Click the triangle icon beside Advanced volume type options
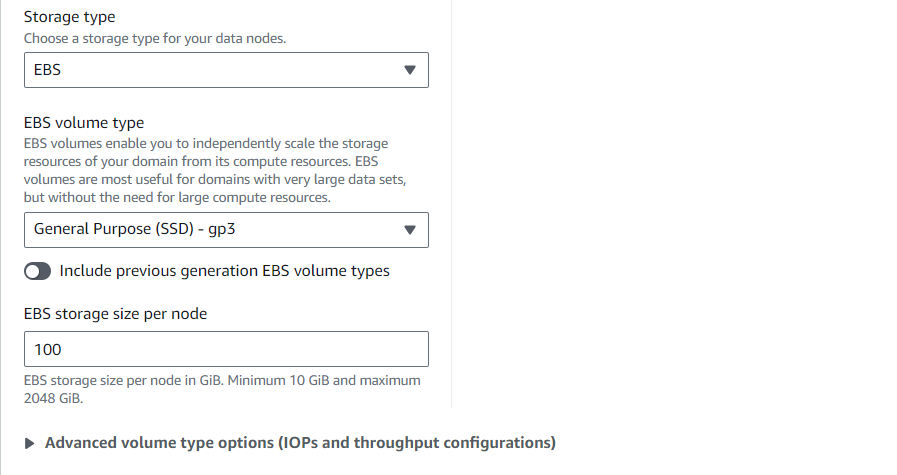The width and height of the screenshot is (897, 475). tap(30, 443)
